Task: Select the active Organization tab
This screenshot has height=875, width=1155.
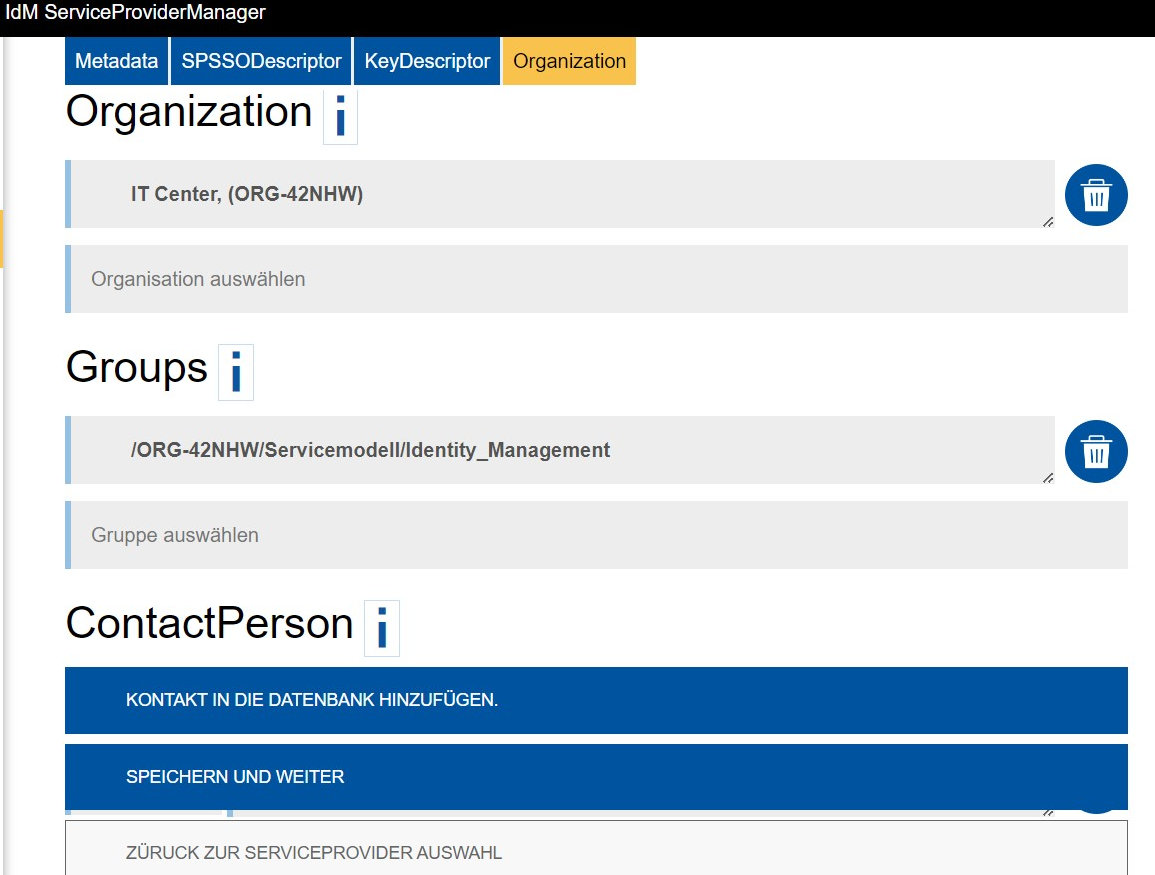Action: 569,60
